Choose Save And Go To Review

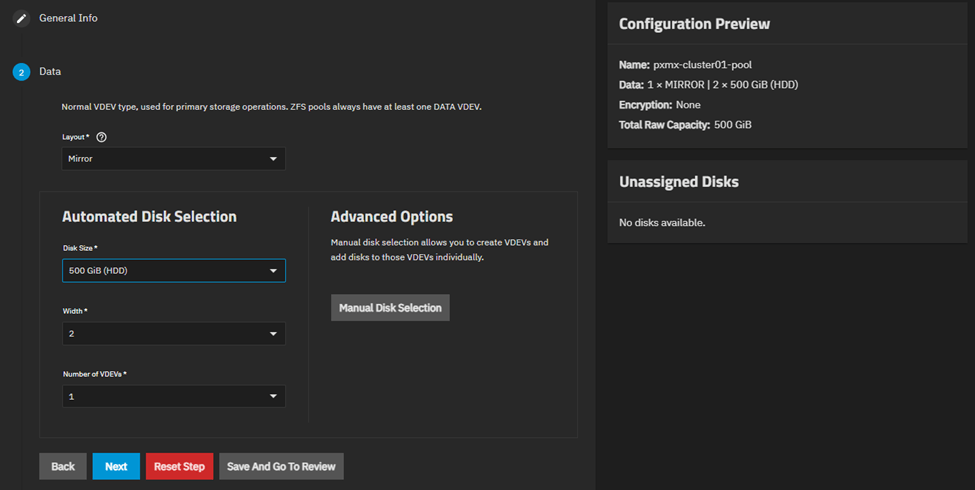(x=281, y=467)
